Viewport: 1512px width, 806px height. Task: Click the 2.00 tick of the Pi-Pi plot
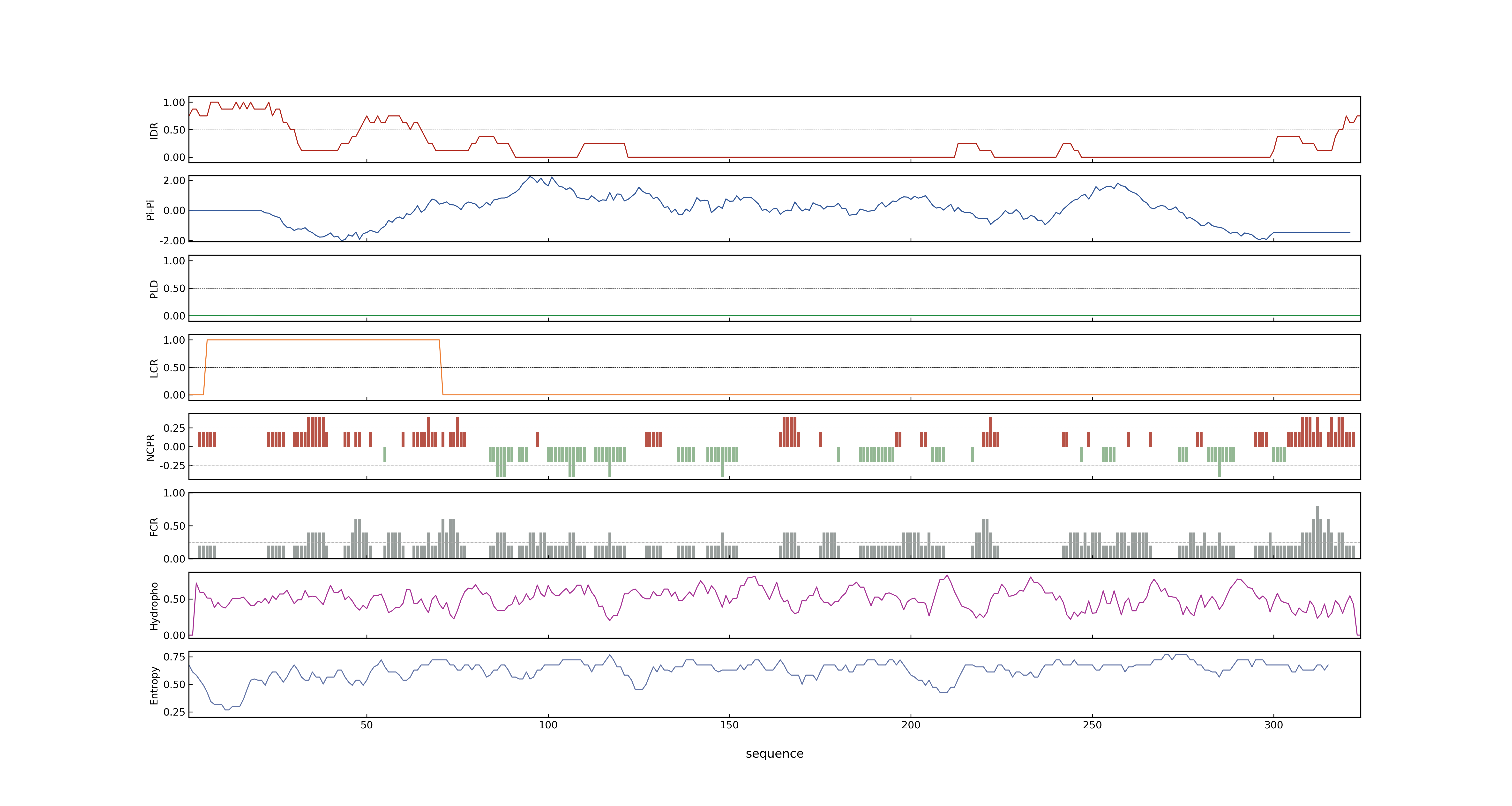tap(174, 180)
